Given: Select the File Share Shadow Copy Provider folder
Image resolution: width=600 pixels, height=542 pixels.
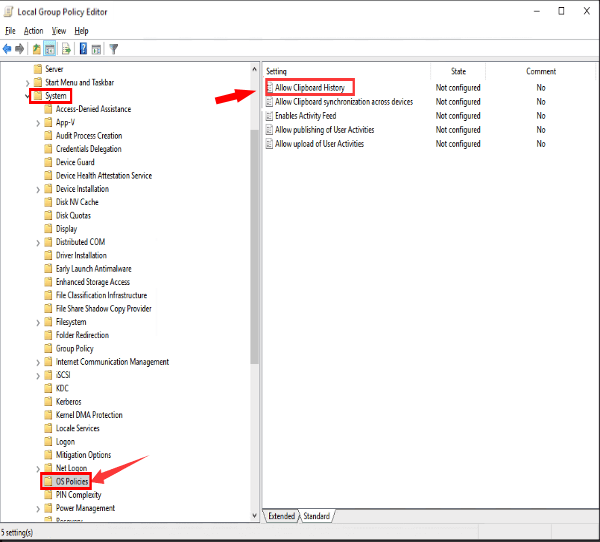Looking at the screenshot, I should tap(103, 309).
